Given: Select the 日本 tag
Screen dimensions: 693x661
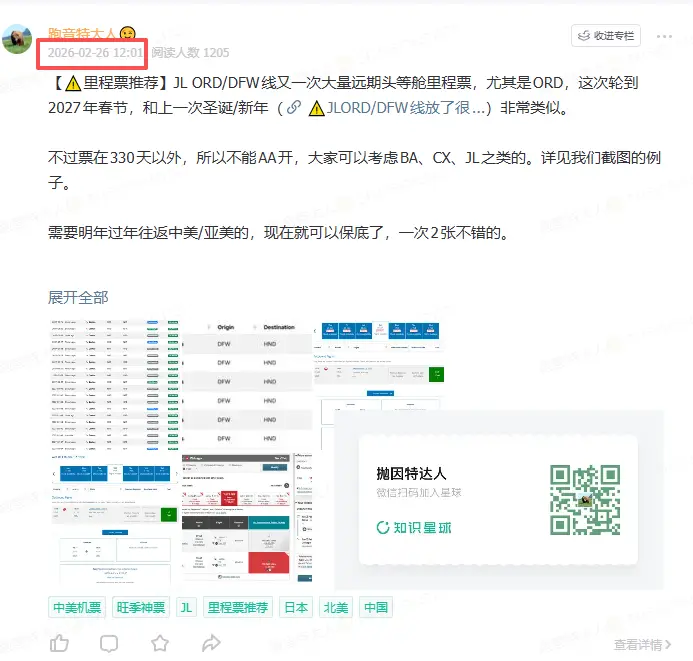Looking at the screenshot, I should (x=296, y=608).
